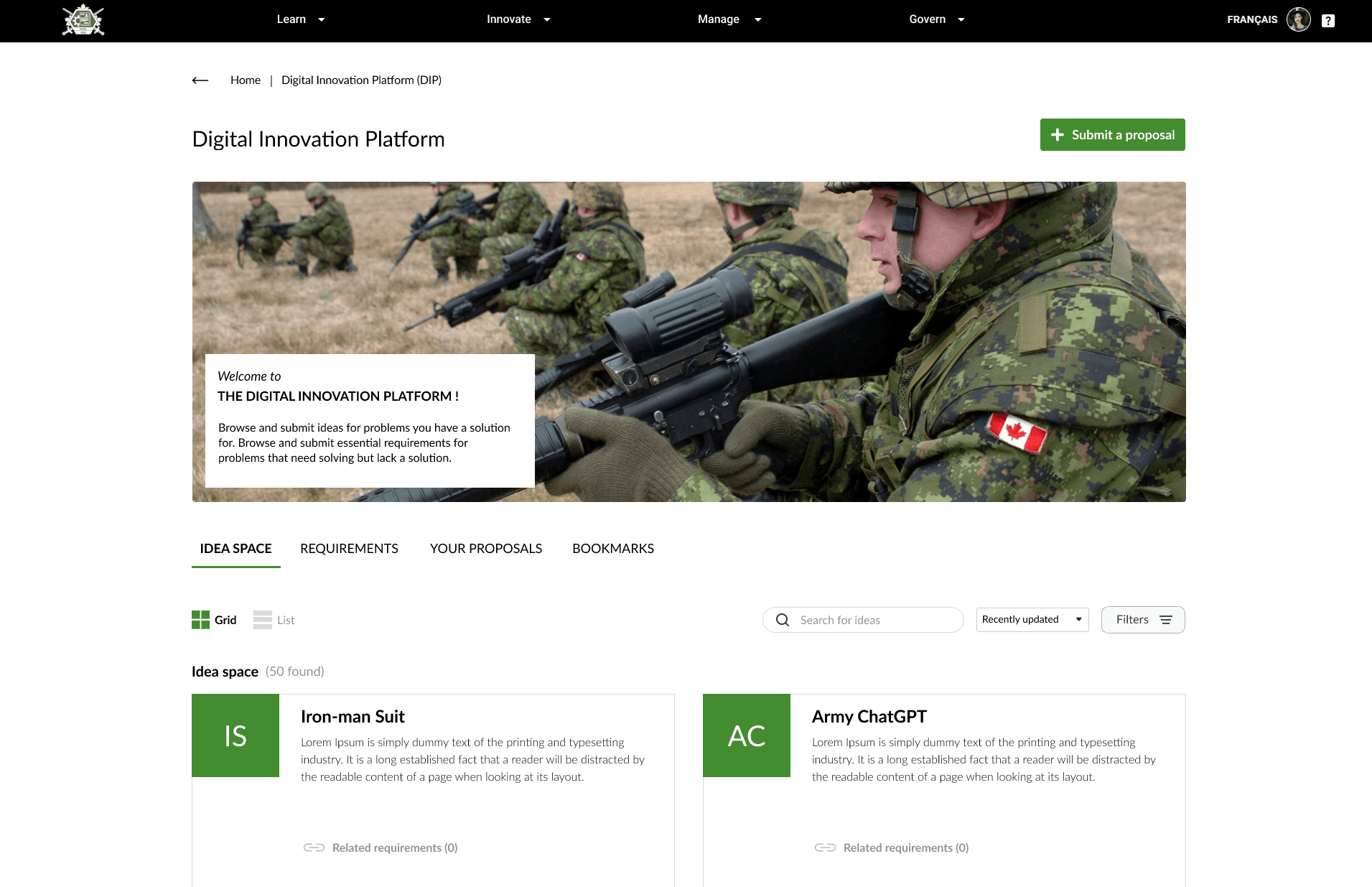This screenshot has width=1372, height=887.
Task: Open the Your Proposals tab
Action: tap(486, 549)
